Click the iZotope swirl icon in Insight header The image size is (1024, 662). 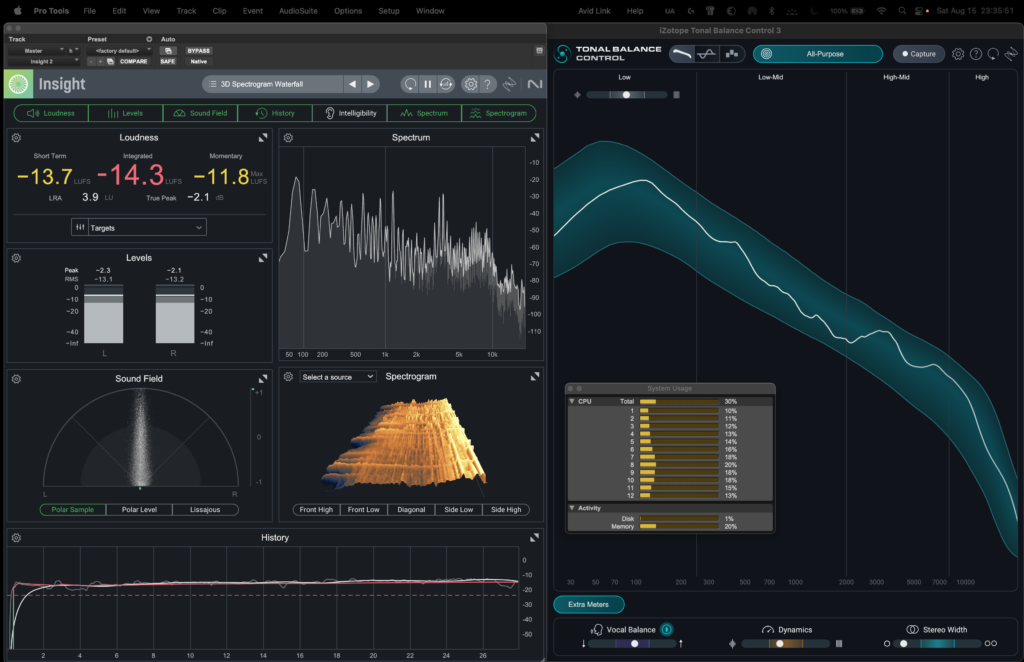510,84
